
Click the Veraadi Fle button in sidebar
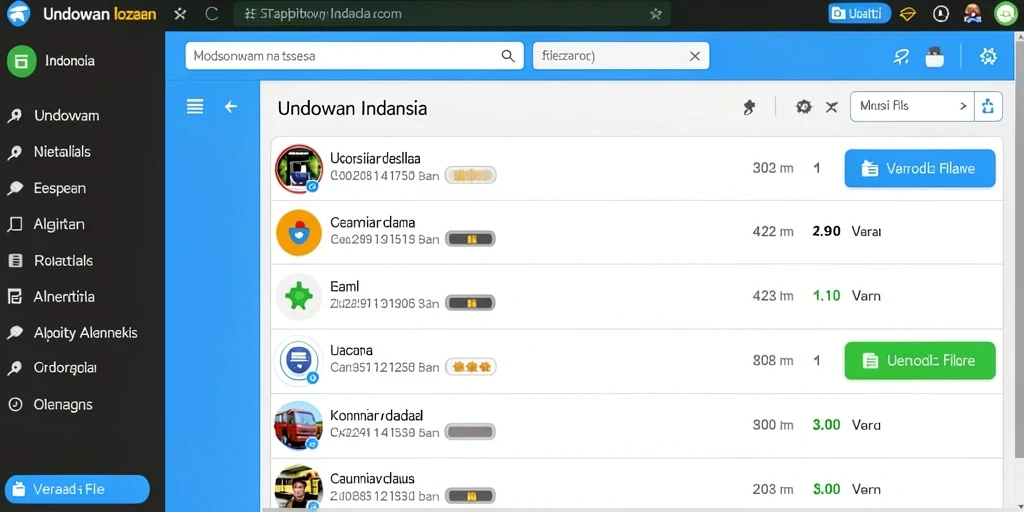77,489
